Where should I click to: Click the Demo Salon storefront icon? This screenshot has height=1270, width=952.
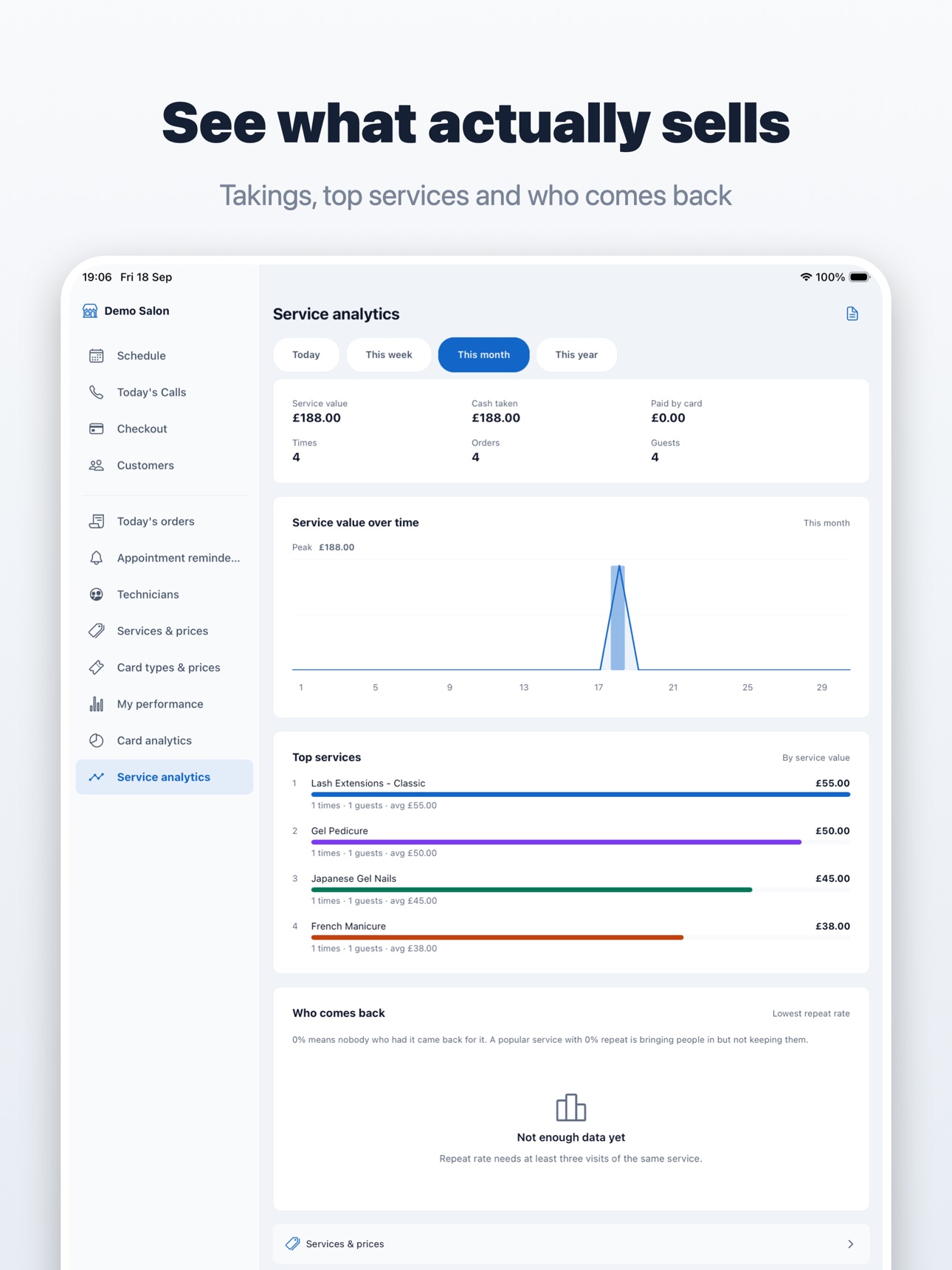pyautogui.click(x=90, y=311)
